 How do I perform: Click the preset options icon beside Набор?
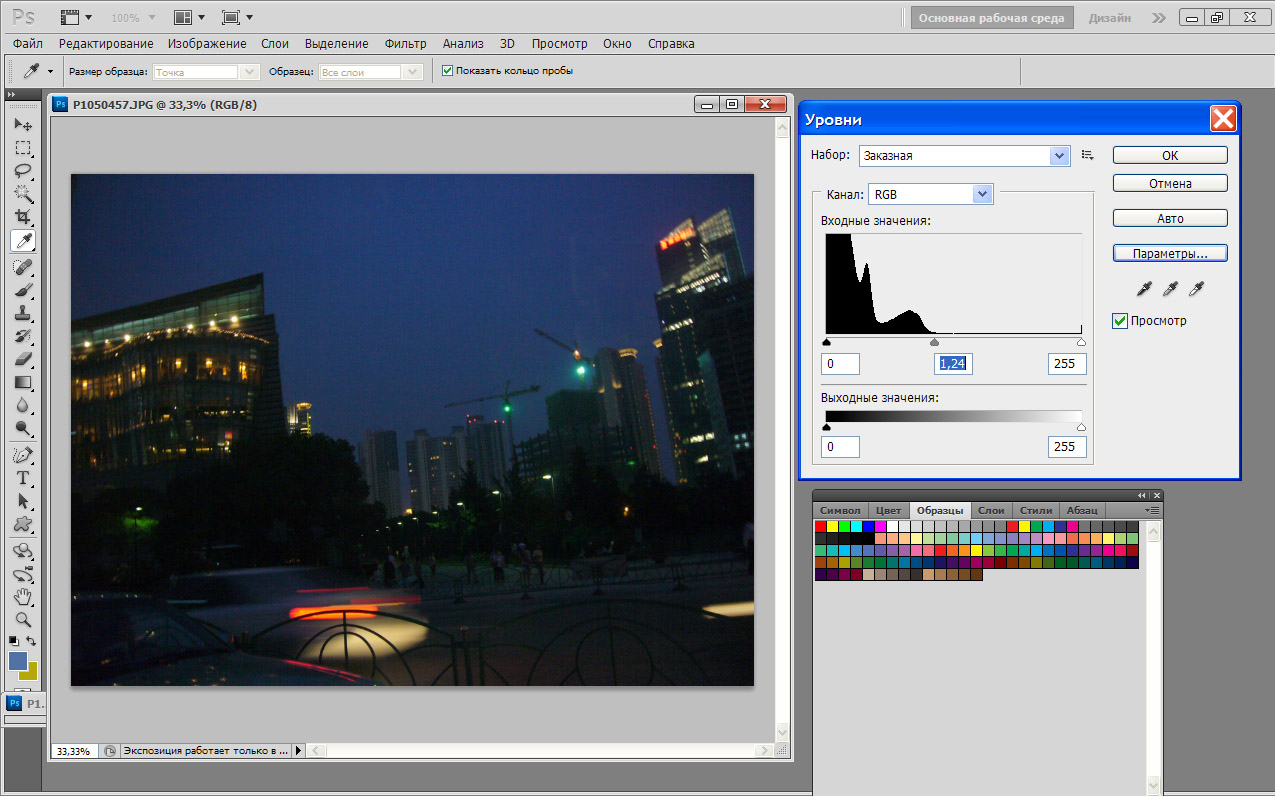point(1088,156)
